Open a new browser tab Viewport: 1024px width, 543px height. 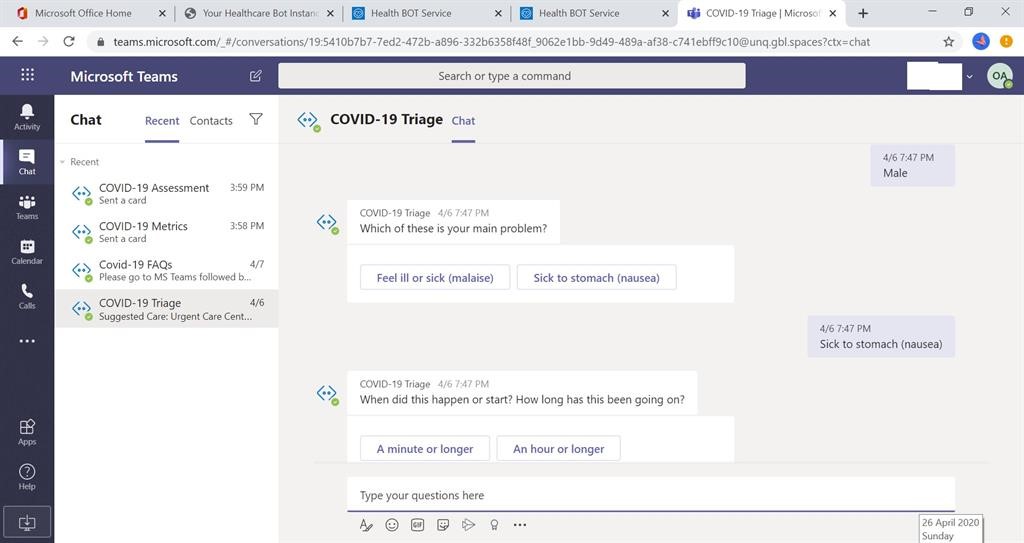point(863,13)
